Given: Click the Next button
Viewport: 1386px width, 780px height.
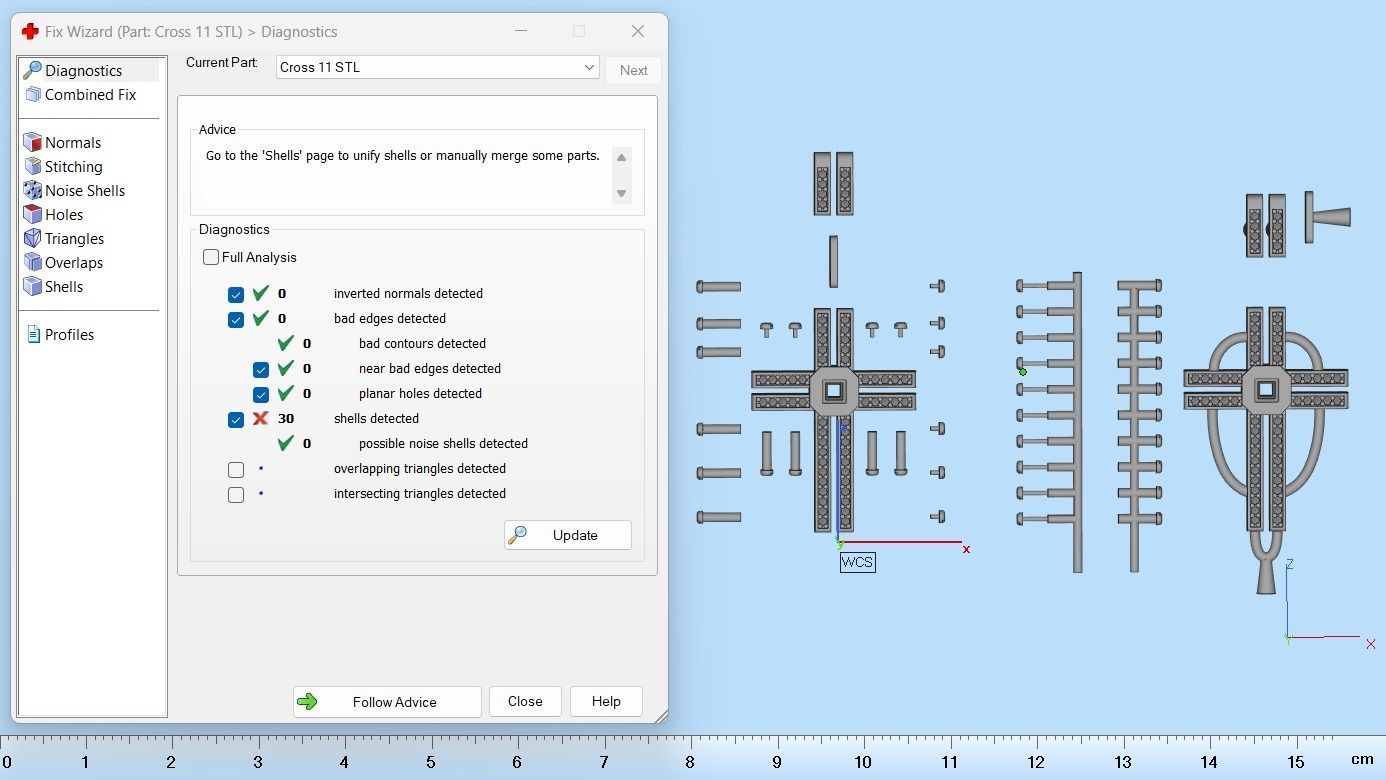Looking at the screenshot, I should point(633,70).
